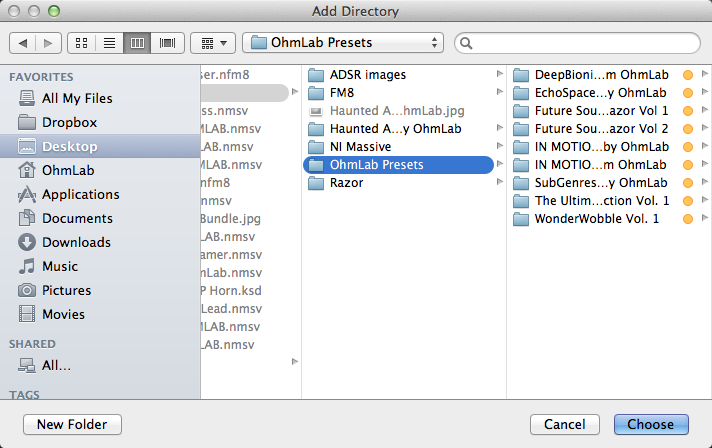Switch to Cover Flow view
Screen dimensions: 712x448
[x=167, y=43]
